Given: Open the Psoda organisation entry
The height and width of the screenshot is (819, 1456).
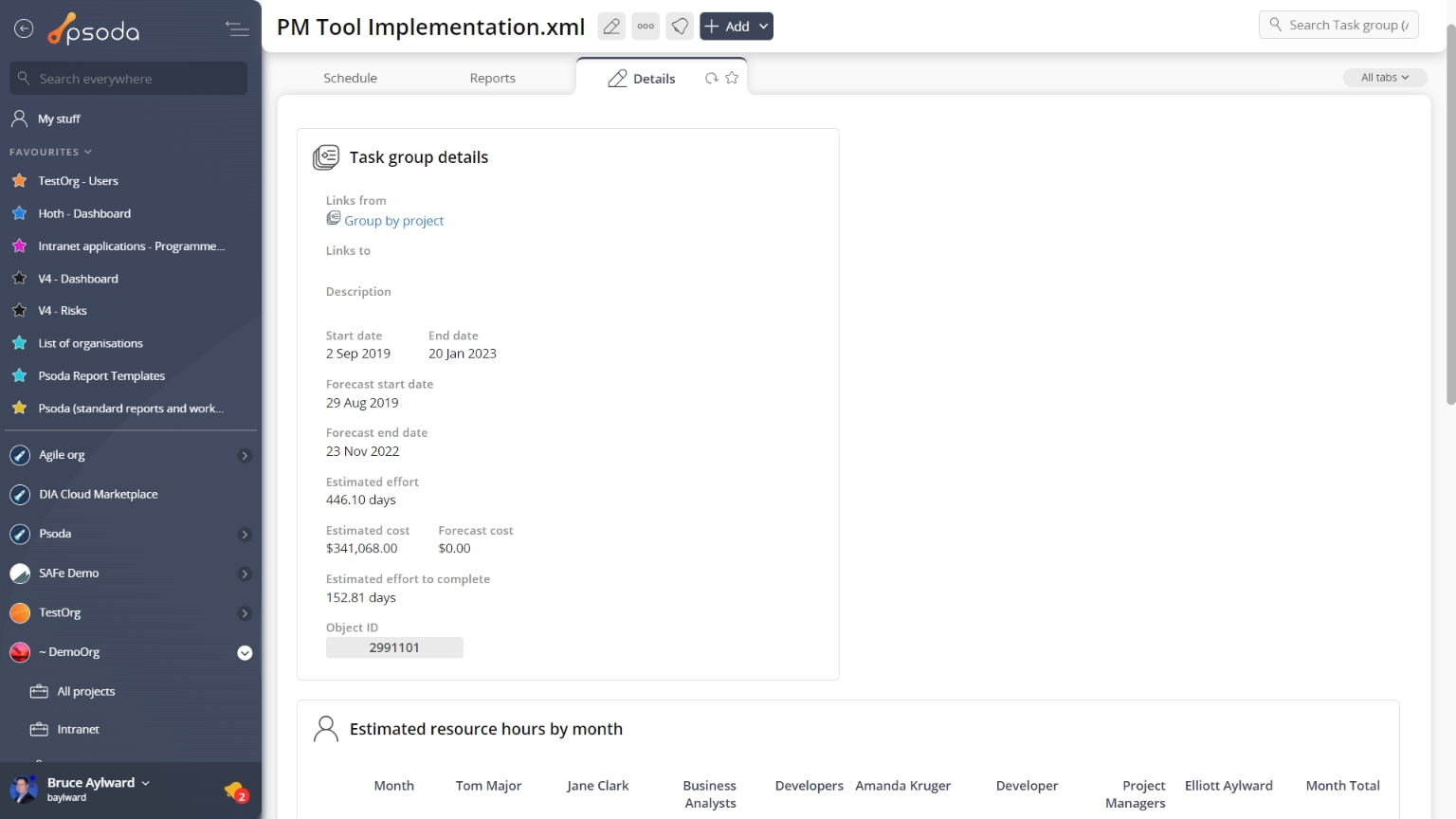Looking at the screenshot, I should tap(55, 534).
